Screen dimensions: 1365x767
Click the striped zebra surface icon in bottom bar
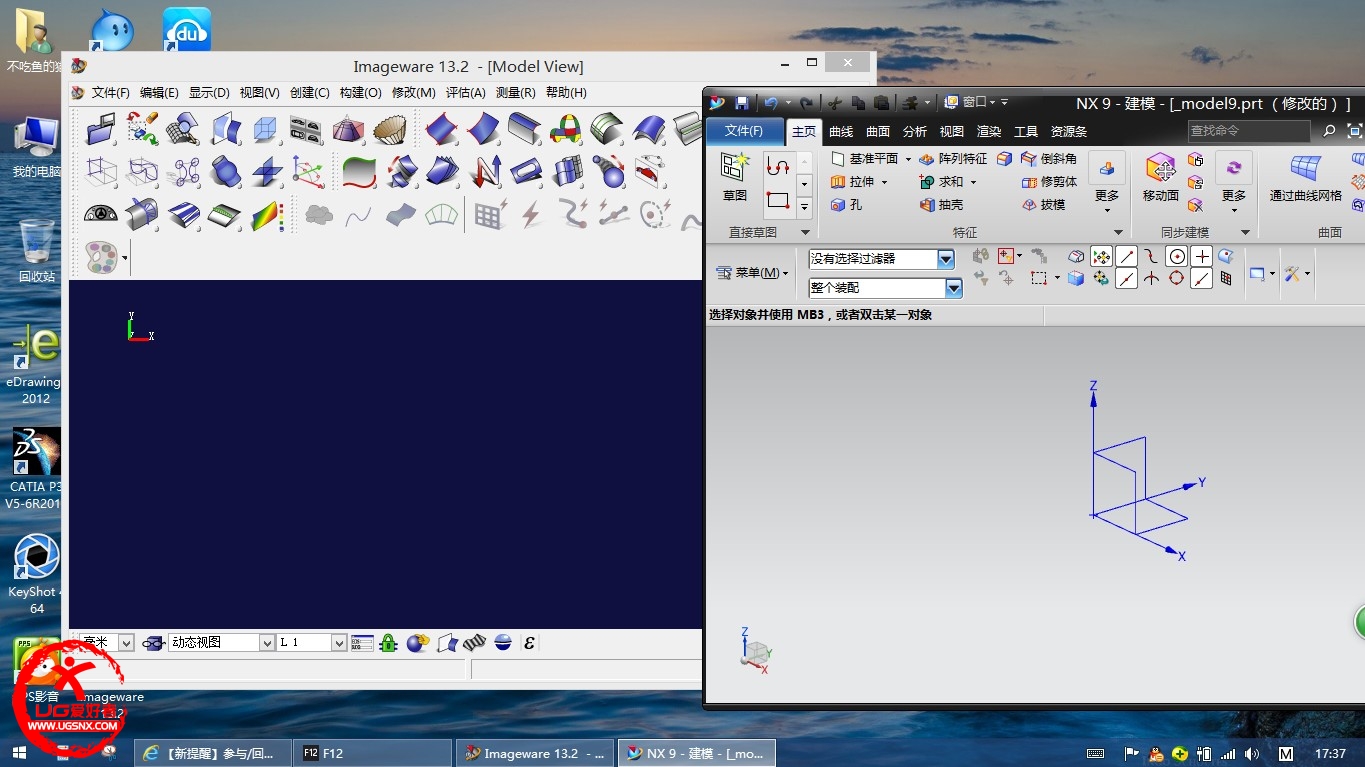click(475, 643)
